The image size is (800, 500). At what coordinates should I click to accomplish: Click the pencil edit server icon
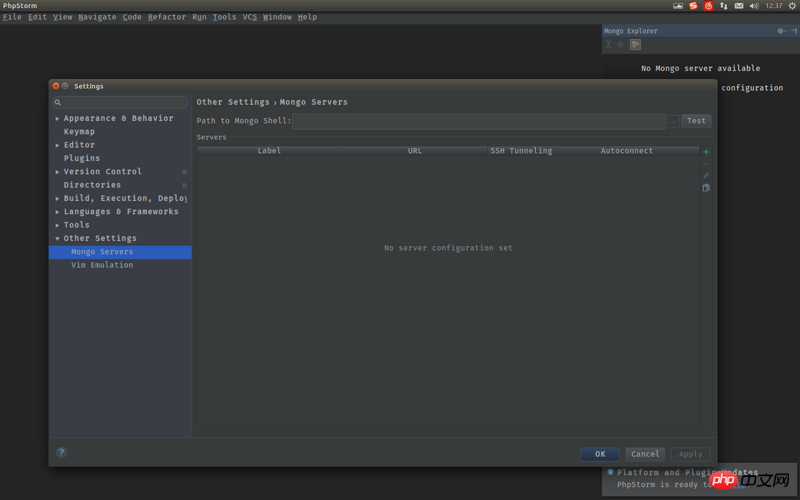coord(706,176)
